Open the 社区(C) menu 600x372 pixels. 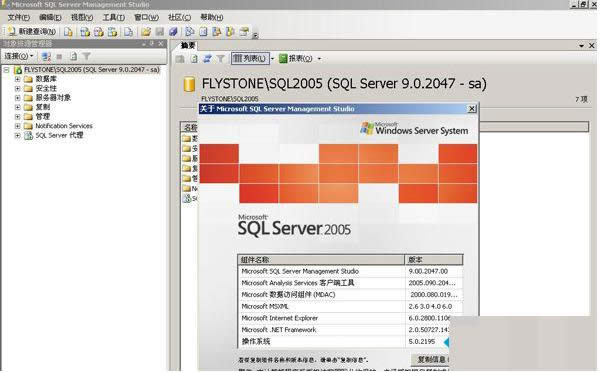tap(179, 18)
